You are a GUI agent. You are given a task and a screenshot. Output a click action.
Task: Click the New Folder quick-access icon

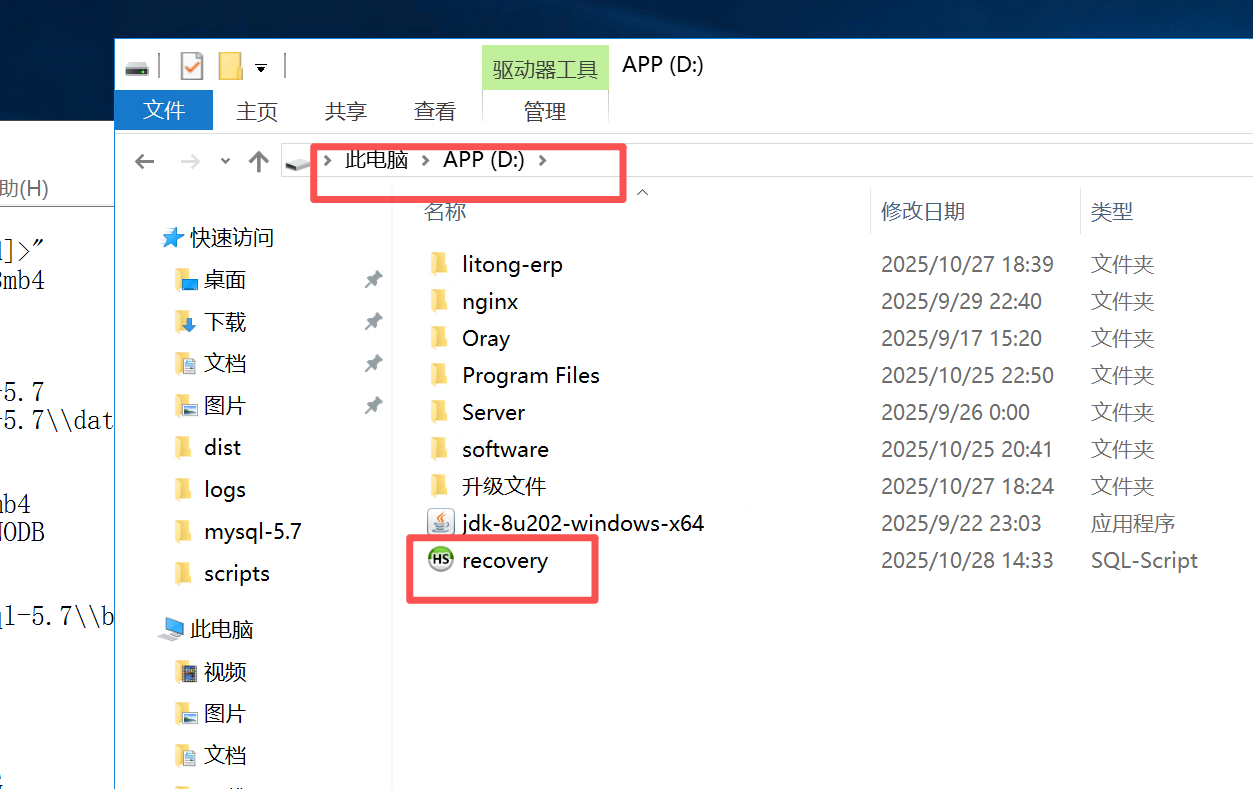[231, 66]
